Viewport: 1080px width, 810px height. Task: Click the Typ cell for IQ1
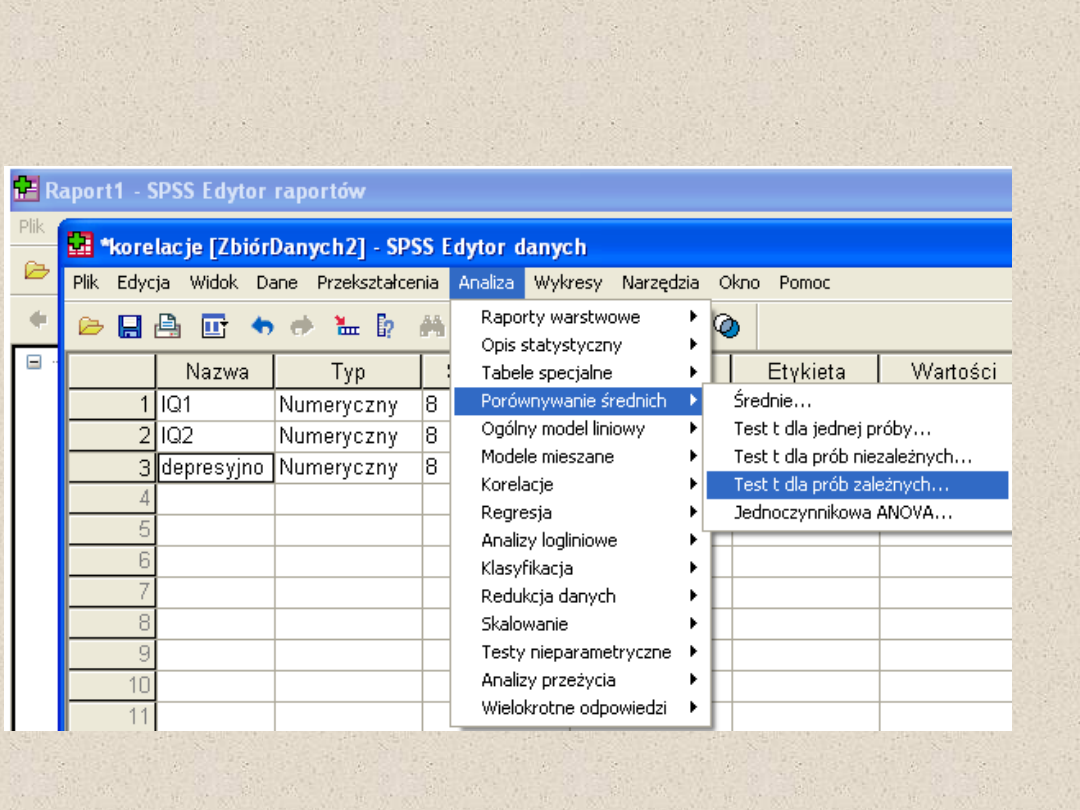pyautogui.click(x=347, y=405)
